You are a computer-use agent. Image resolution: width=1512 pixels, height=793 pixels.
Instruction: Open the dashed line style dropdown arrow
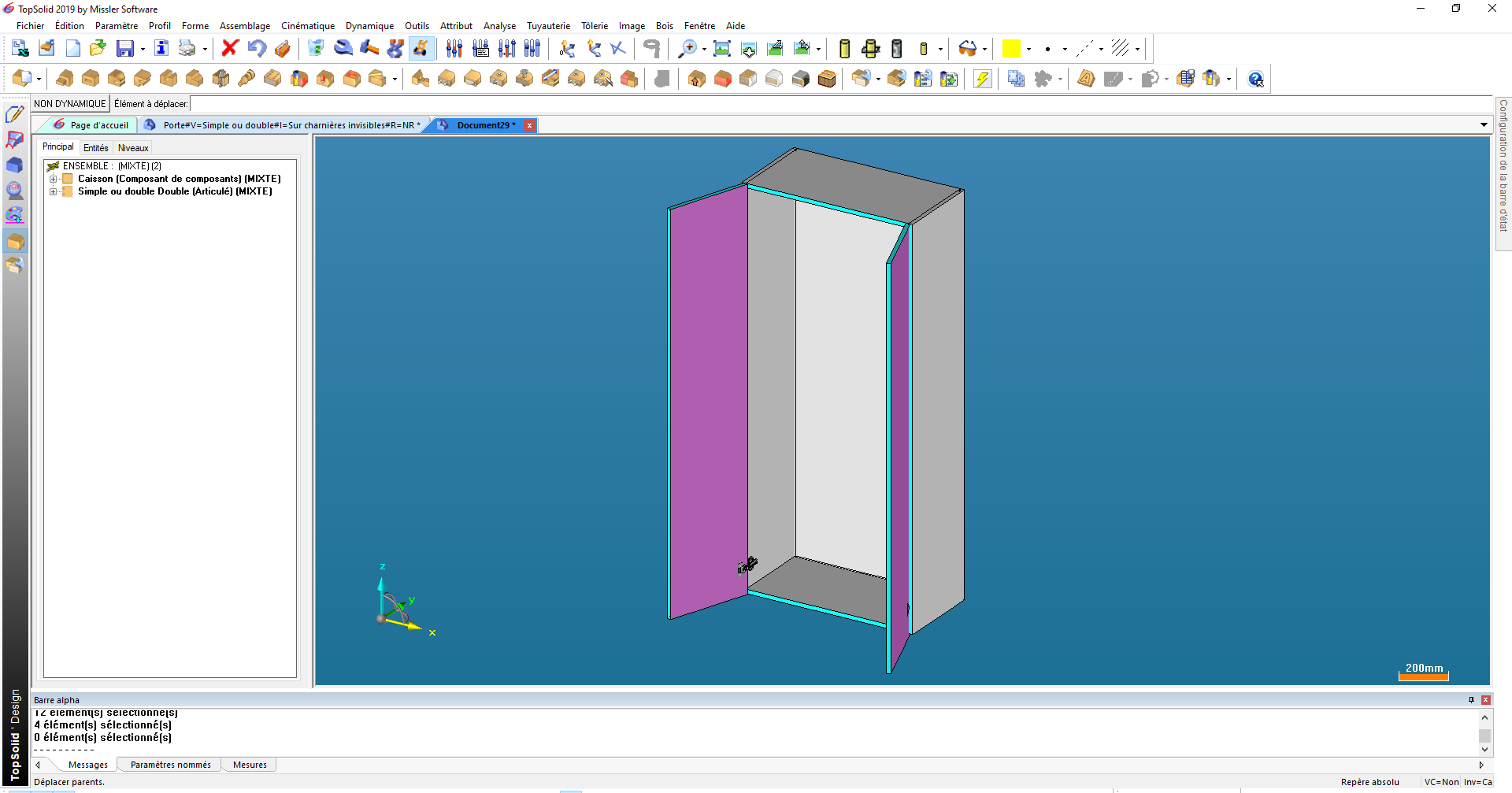(1101, 50)
